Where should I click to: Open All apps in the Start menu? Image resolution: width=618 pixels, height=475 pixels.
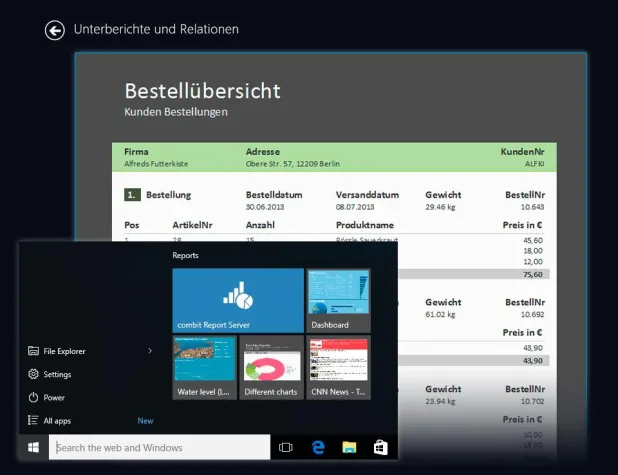(x=57, y=421)
